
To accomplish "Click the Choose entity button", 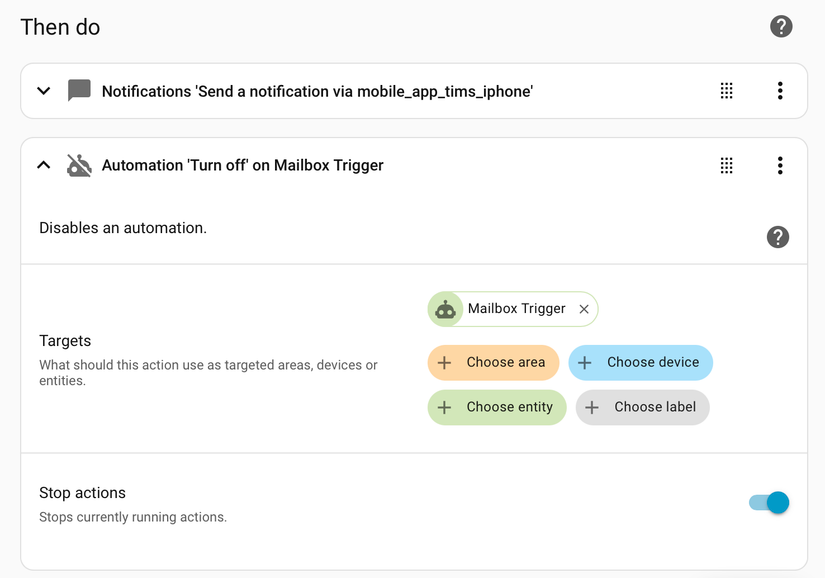I will (x=497, y=407).
